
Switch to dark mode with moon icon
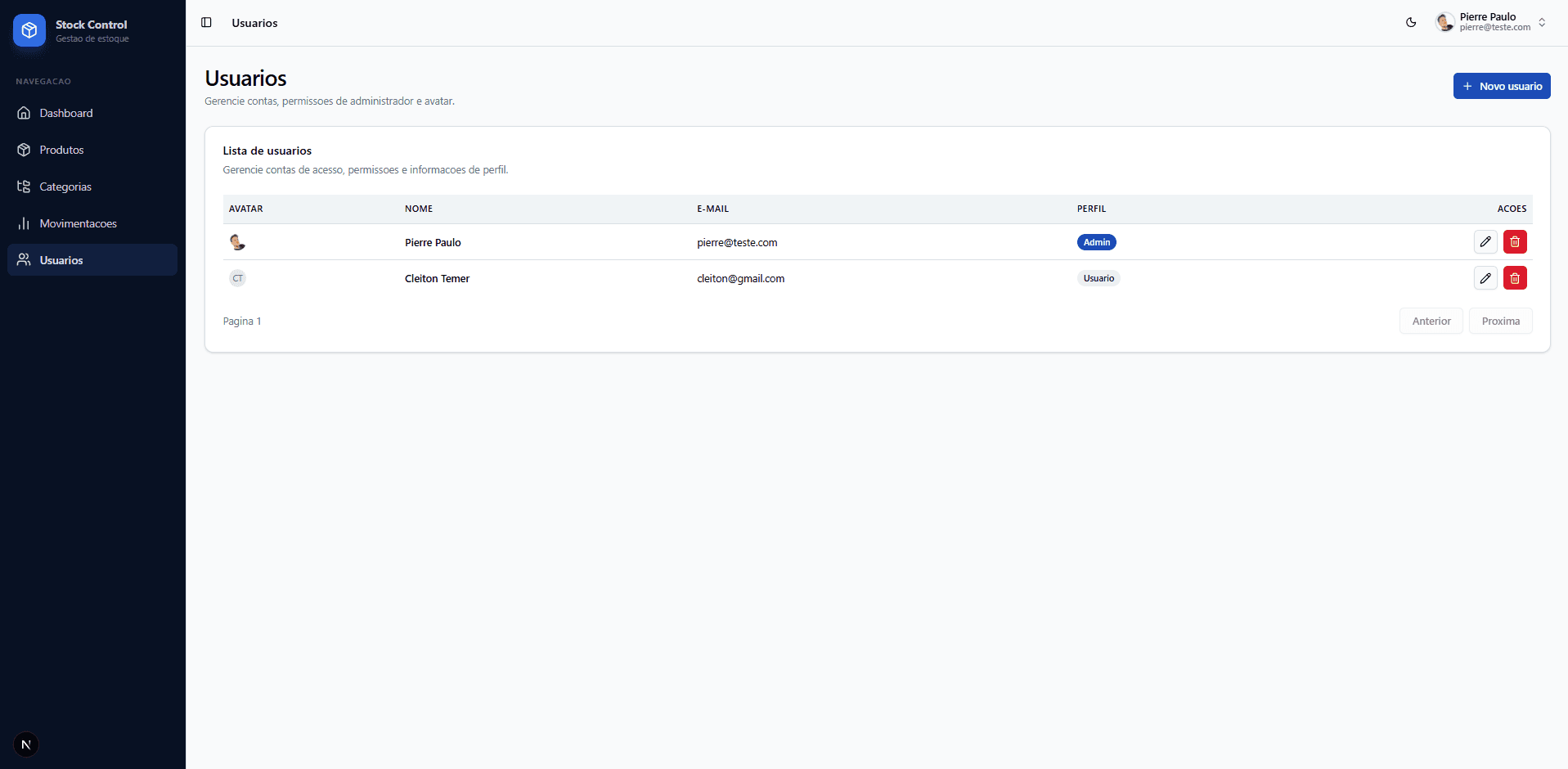coord(1411,23)
